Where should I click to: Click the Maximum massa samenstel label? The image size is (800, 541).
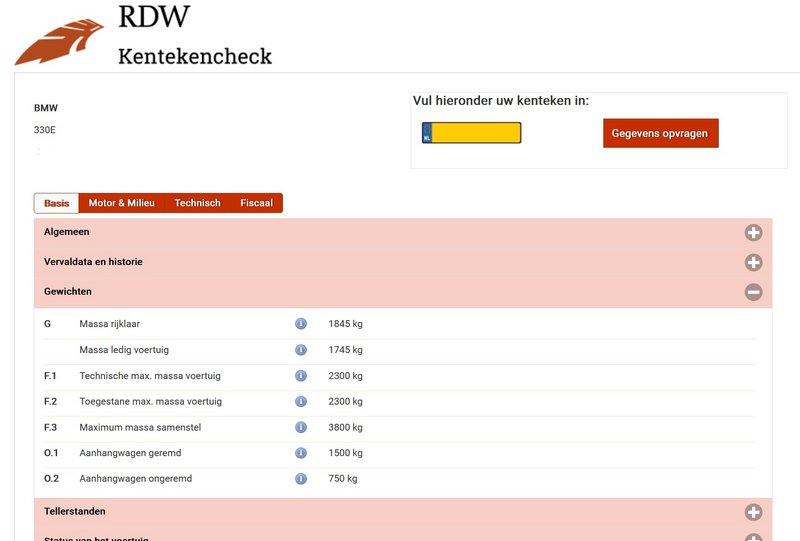tap(140, 427)
